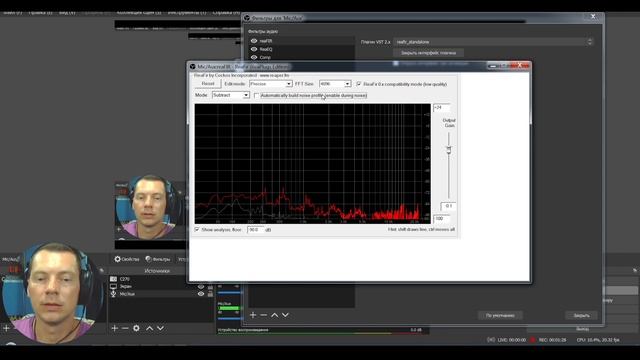The image size is (640, 360).
Task: Toggle visibility eye of Экран source
Action: pos(201,287)
